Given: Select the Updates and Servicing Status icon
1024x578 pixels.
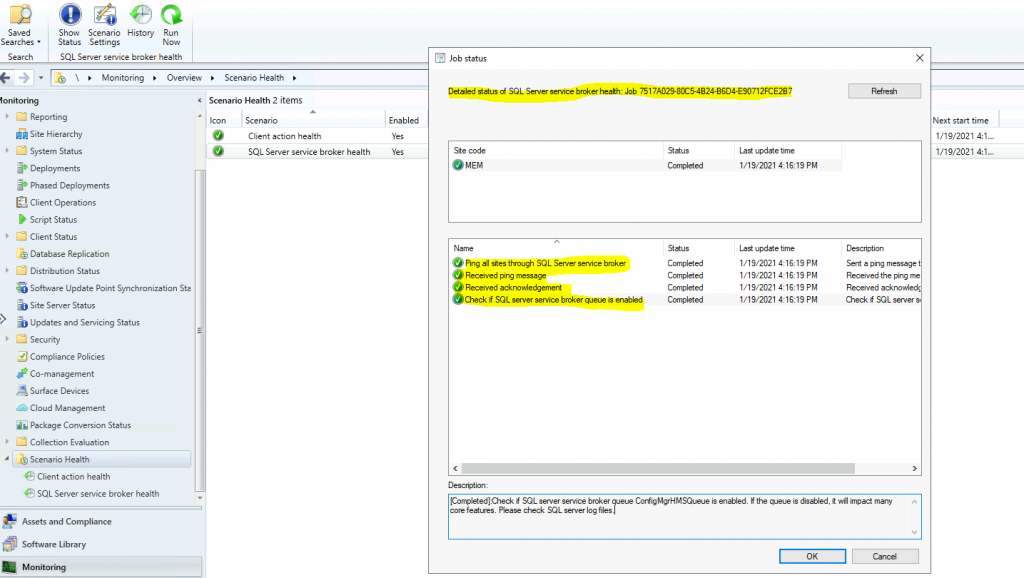Looking at the screenshot, I should [22, 322].
